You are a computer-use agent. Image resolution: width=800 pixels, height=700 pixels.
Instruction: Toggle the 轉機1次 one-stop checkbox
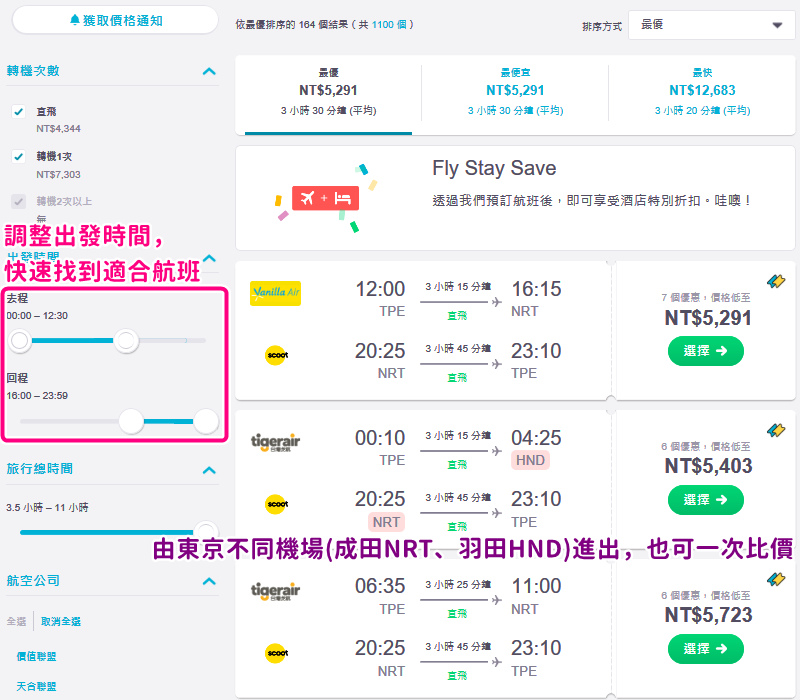(x=19, y=157)
